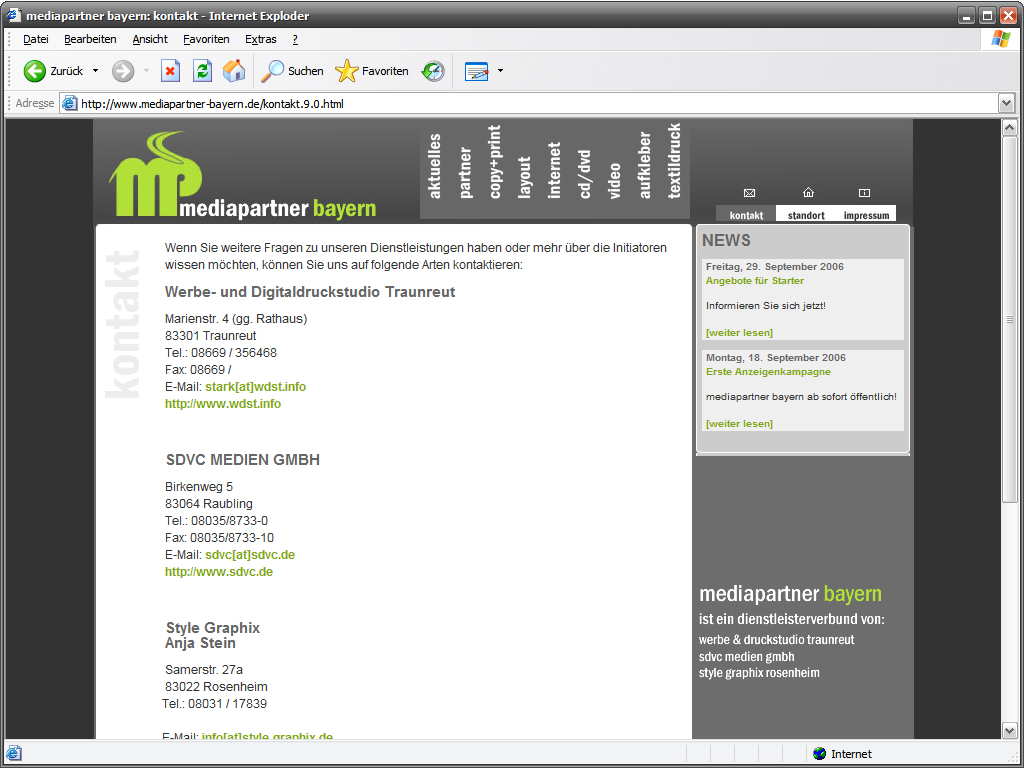Open the cd/dvd navigation item
This screenshot has width=1024, height=768.
coord(584,174)
